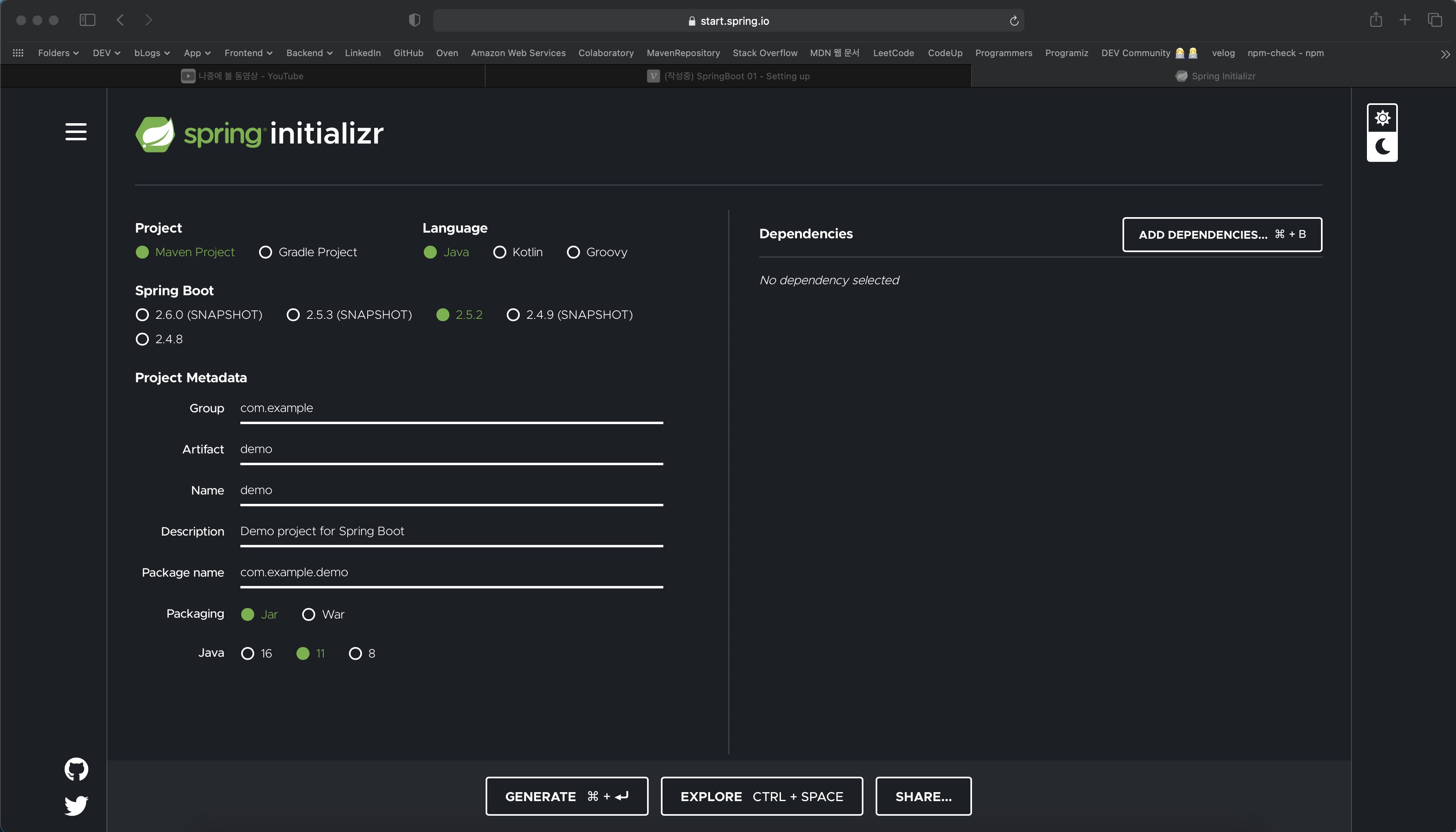Click the GENERATE button
The image size is (1456, 832).
tap(566, 796)
